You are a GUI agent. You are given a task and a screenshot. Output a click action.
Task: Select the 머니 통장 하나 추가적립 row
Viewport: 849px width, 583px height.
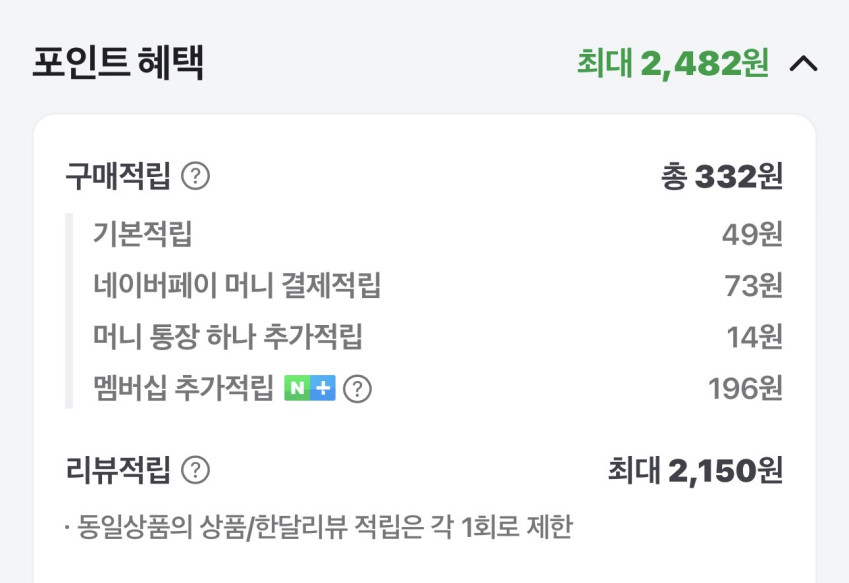(x=228, y=337)
